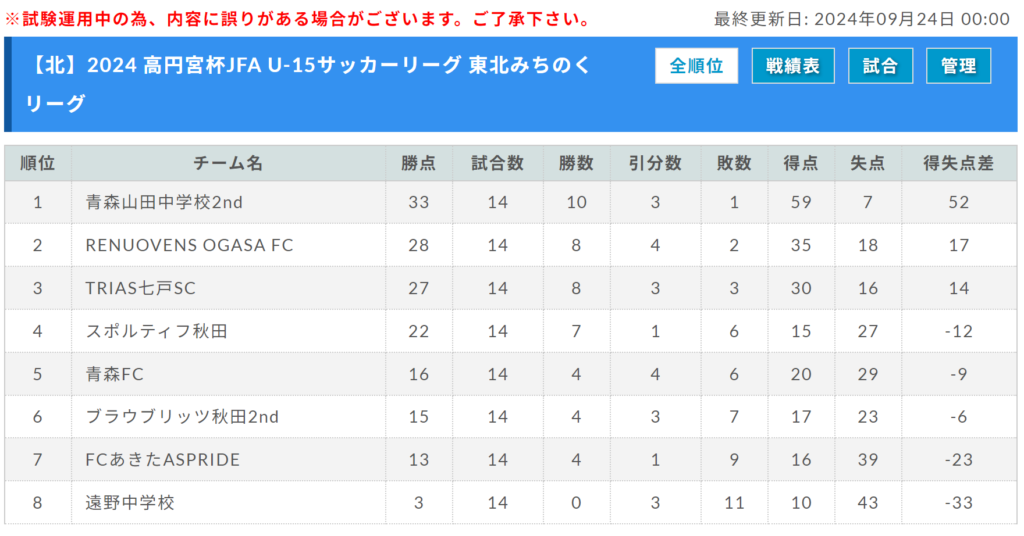Select team 青森山田中学校2nd
This screenshot has height=536, width=1024.
(x=164, y=202)
